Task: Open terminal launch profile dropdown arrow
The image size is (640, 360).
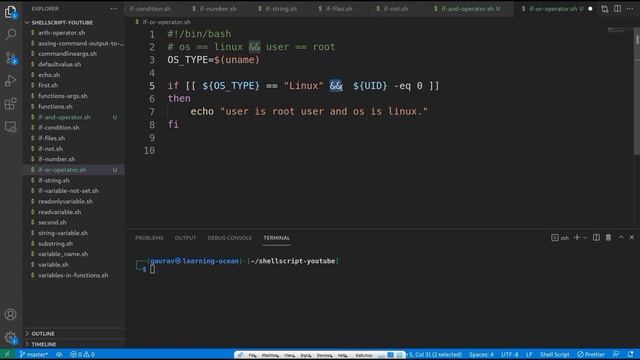Action: pyautogui.click(x=585, y=238)
